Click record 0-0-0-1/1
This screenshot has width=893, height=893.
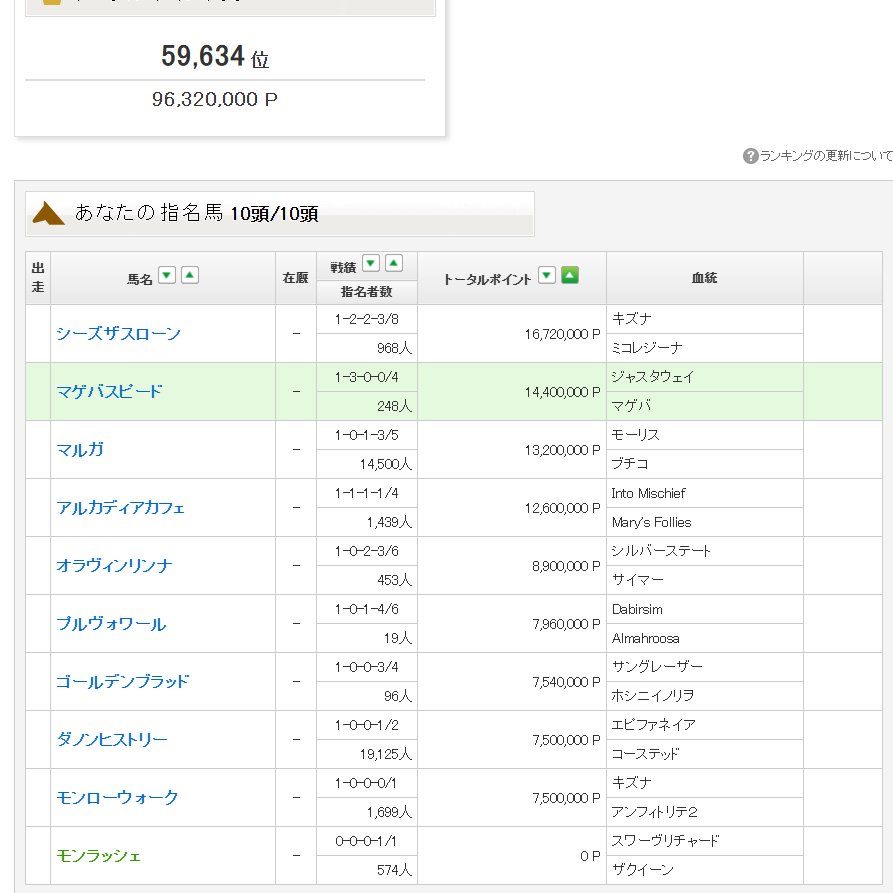point(367,841)
